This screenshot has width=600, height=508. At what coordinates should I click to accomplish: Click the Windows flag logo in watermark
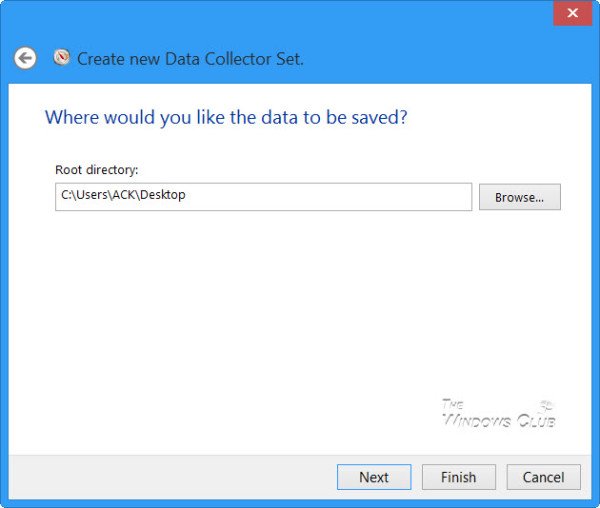coord(545,406)
